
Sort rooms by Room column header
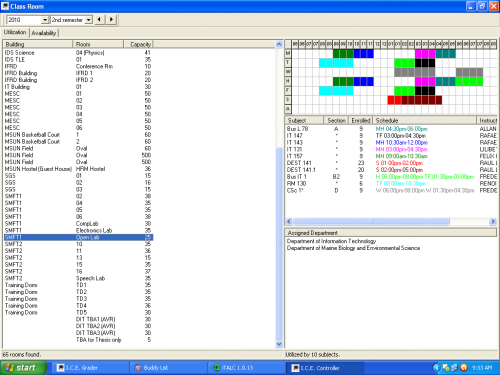coord(98,44)
